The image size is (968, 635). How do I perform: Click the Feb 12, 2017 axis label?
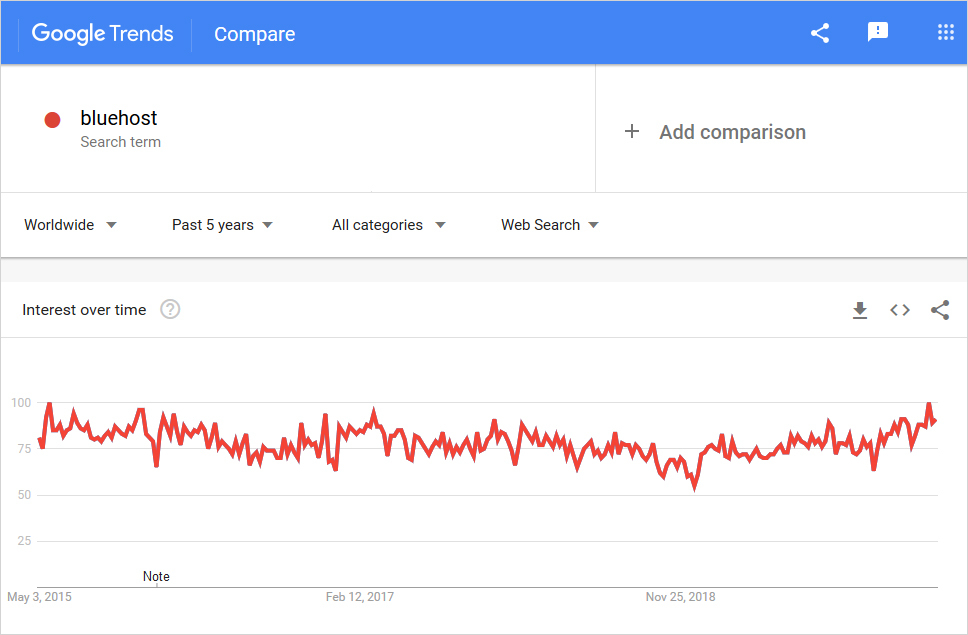click(x=360, y=597)
